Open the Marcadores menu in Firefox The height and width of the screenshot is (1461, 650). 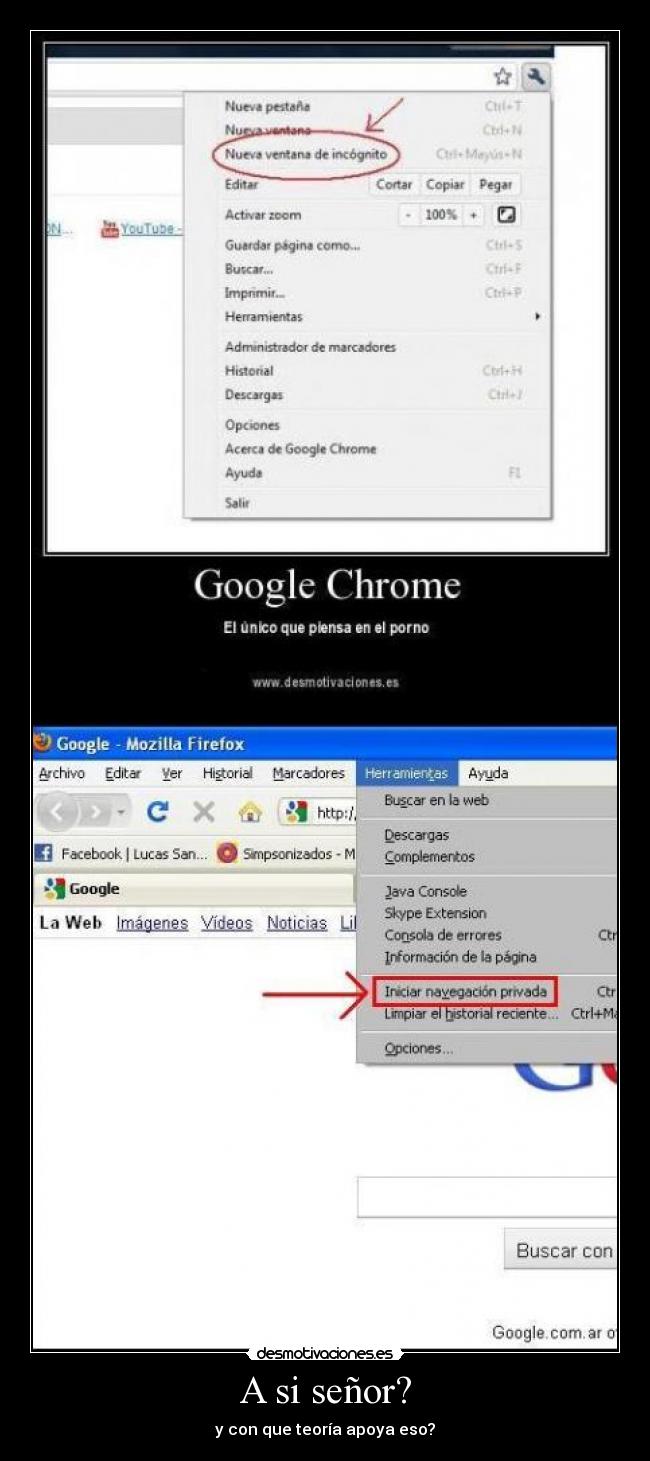pyautogui.click(x=308, y=774)
